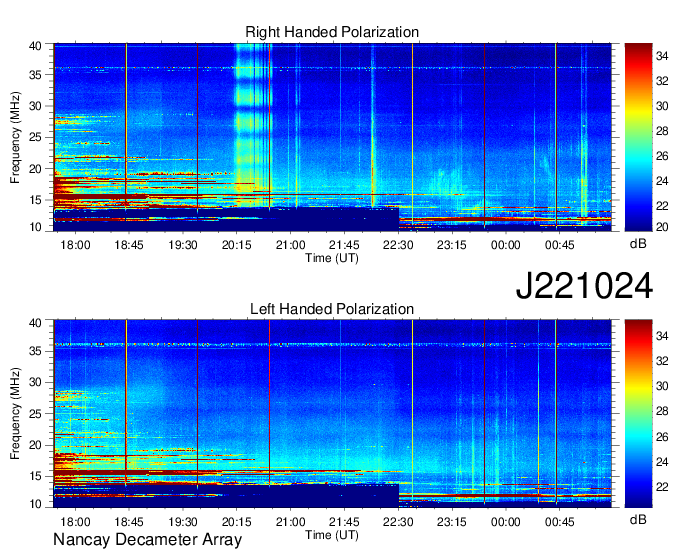Click 15 MHz frequency tick on right-handed plot
Image resolution: width=680 pixels, height=552 pixels.
pyautogui.click(x=35, y=200)
